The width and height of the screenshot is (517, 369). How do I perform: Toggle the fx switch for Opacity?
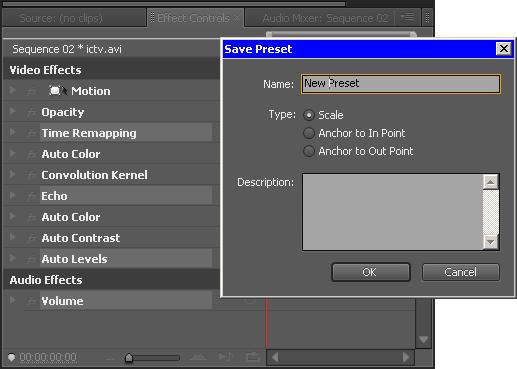click(32, 112)
